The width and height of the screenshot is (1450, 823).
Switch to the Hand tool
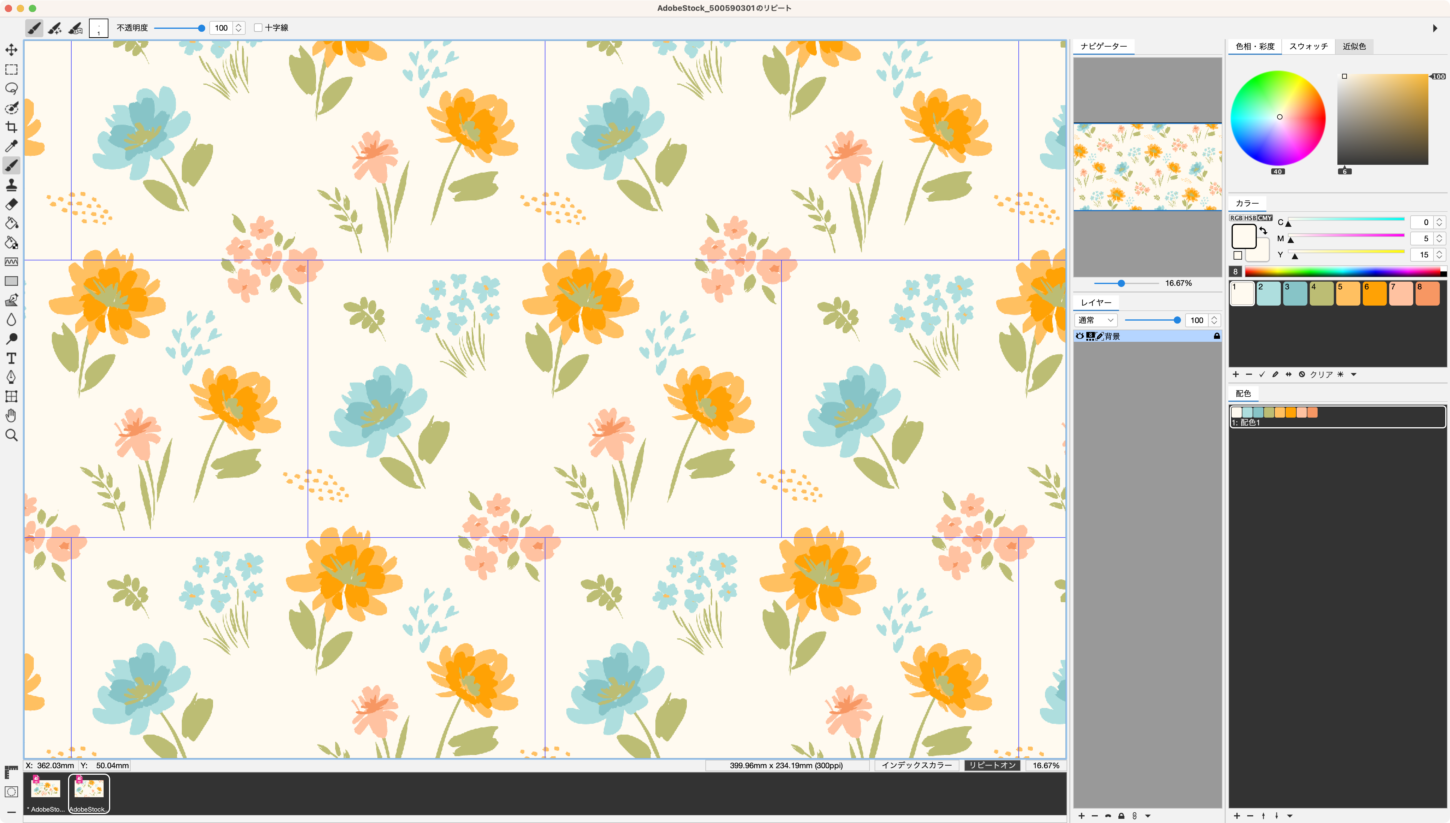11,416
